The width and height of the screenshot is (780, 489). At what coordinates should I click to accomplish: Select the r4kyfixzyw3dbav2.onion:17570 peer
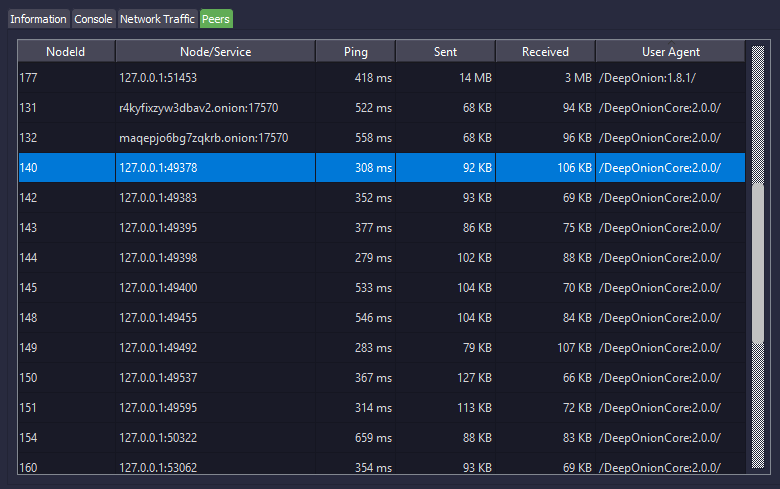click(x=382, y=108)
